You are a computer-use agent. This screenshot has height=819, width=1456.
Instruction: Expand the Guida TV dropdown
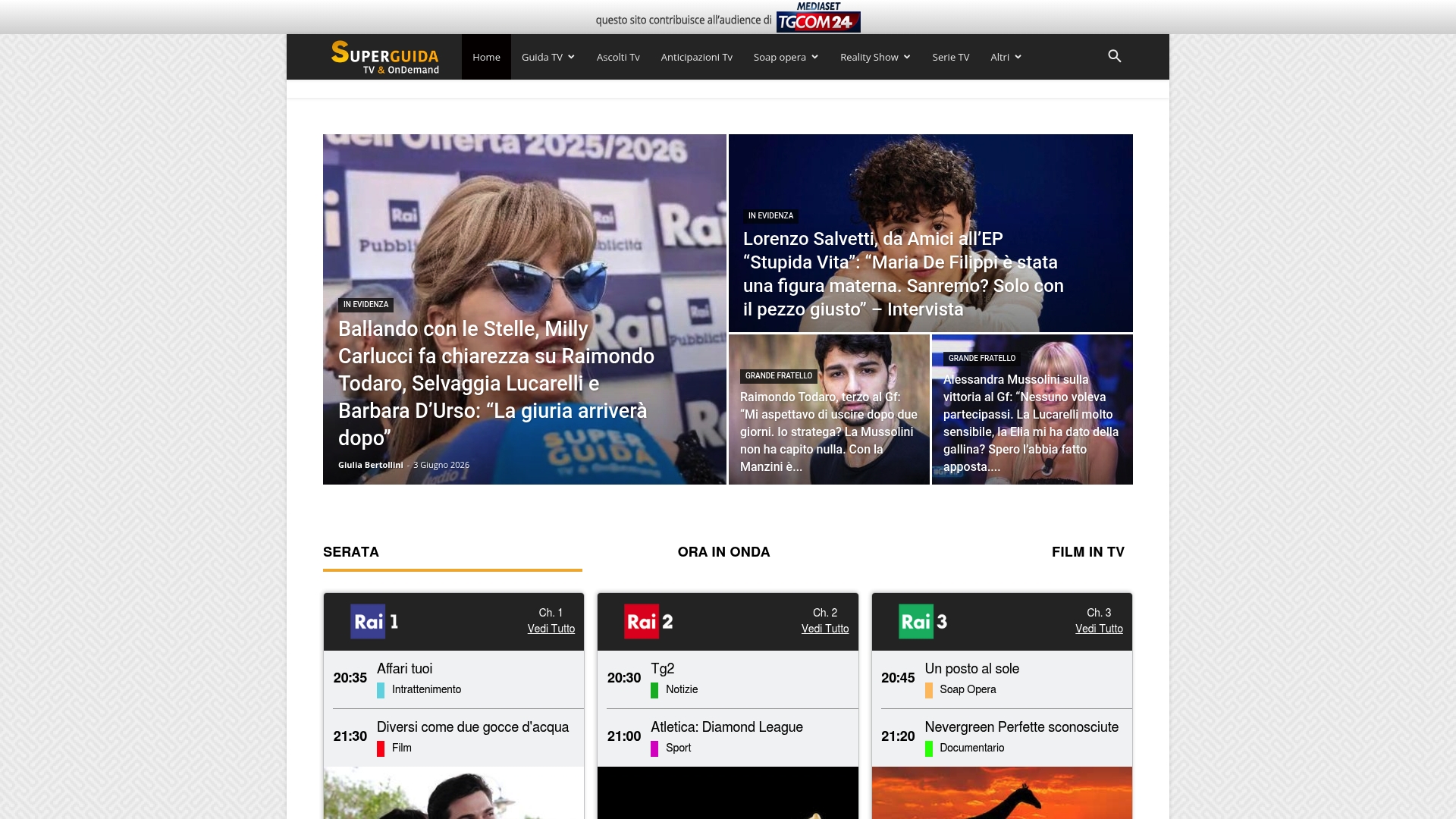tap(548, 57)
